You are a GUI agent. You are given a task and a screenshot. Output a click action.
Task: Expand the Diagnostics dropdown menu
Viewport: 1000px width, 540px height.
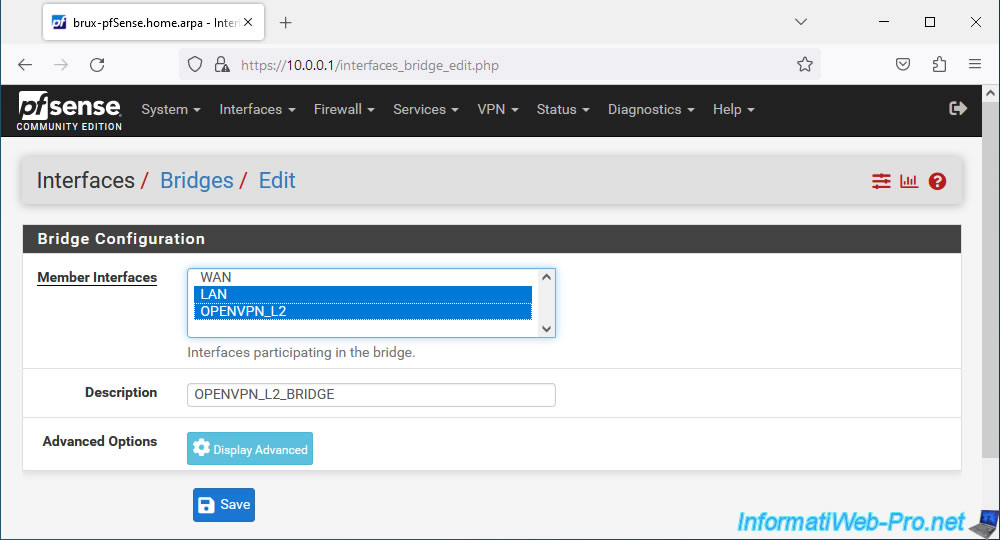click(x=651, y=110)
